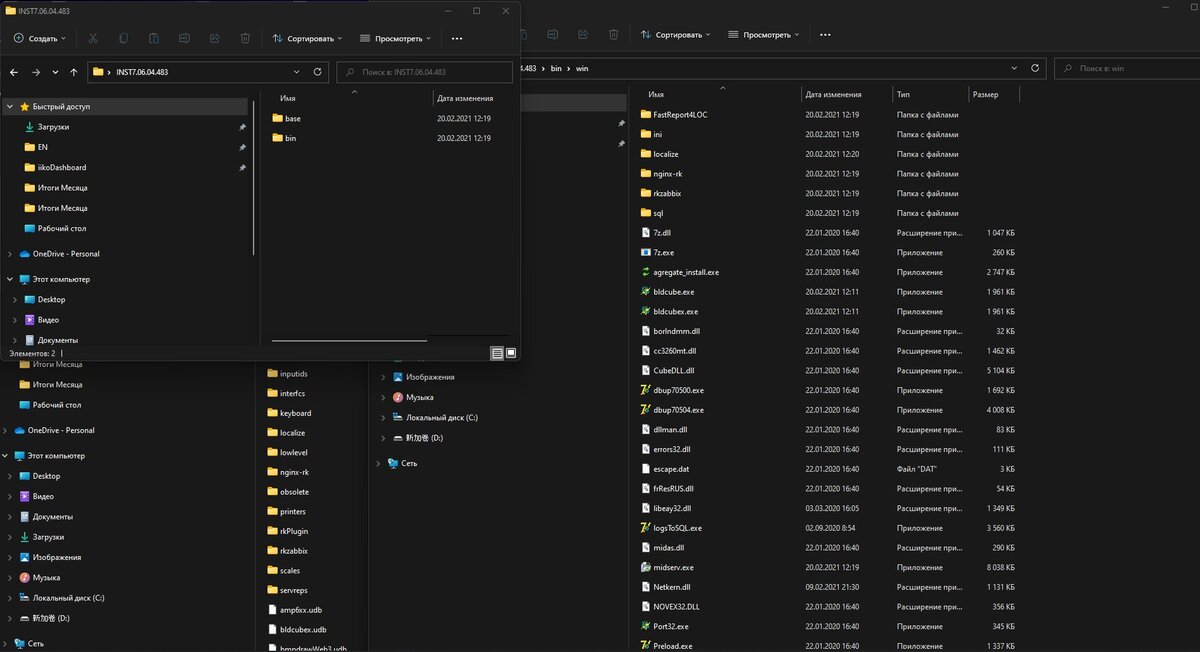The image size is (1200, 652).
Task: Open the Сортировать menu in the win window
Action: (x=675, y=34)
